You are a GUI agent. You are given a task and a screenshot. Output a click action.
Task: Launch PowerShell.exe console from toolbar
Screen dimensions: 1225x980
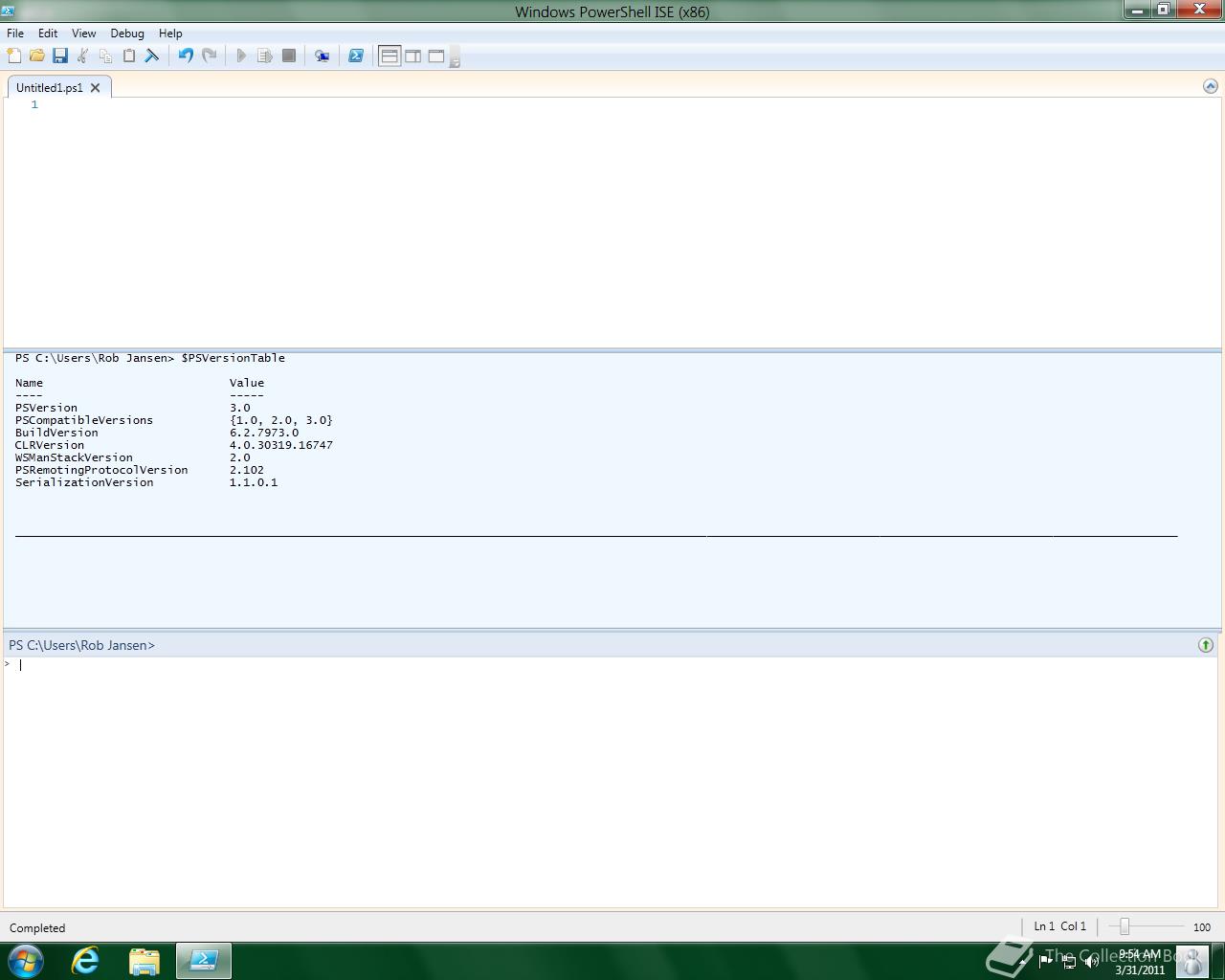355,56
